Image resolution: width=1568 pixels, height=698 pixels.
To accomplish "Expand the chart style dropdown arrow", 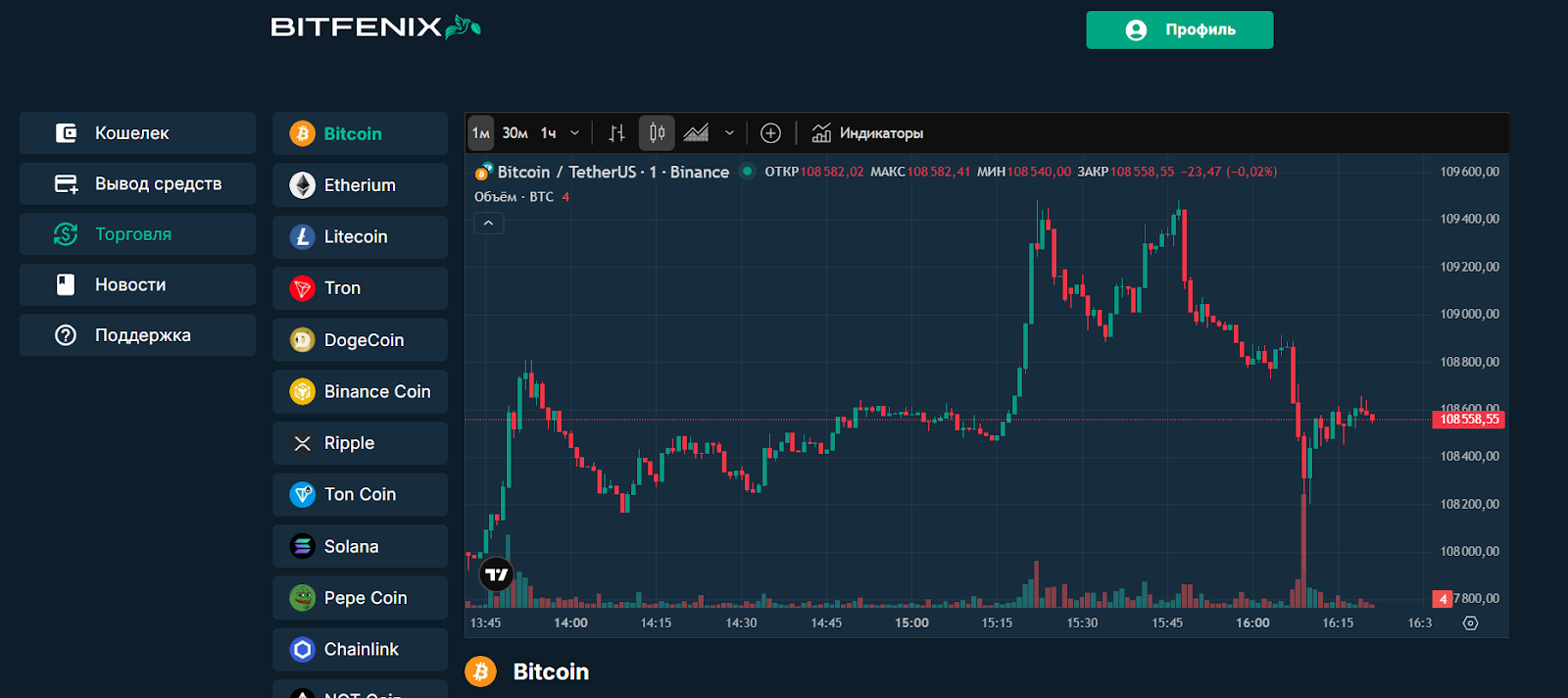I will tap(729, 133).
